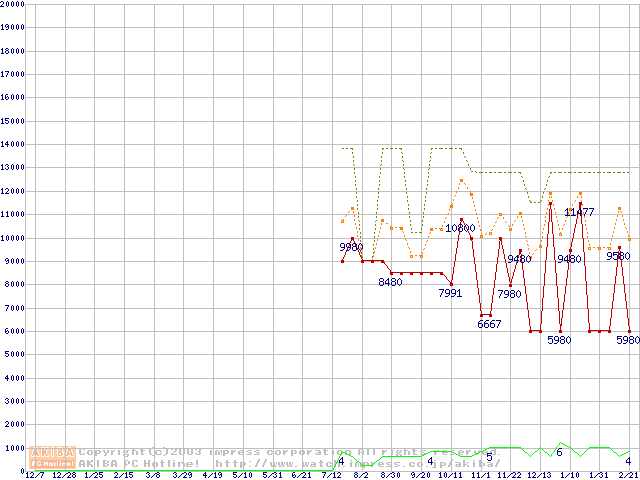640x480 pixels.
Task: Click the 12/7 date on x-axis
Action: click(x=35, y=475)
